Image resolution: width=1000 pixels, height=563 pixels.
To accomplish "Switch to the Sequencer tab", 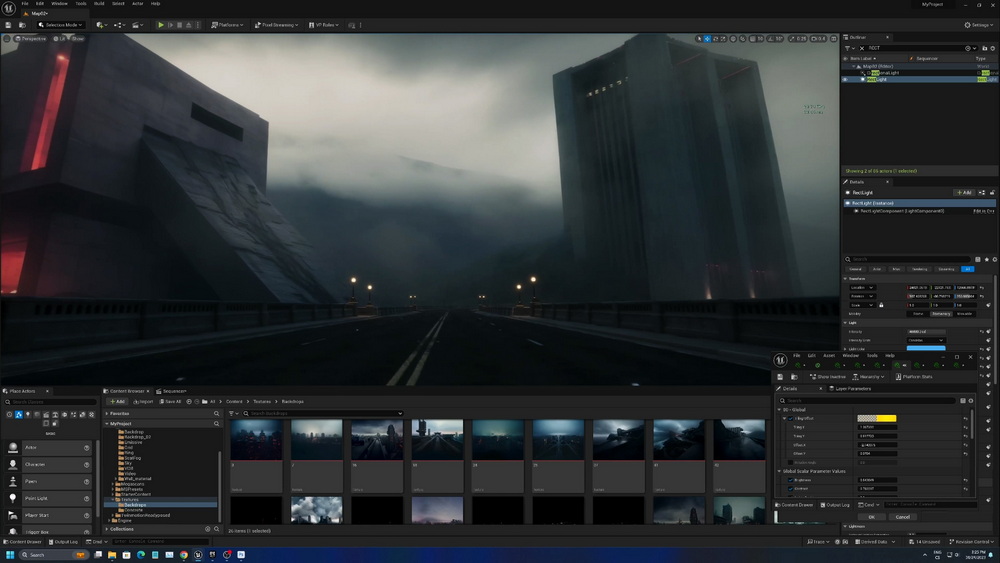I will pos(171,391).
